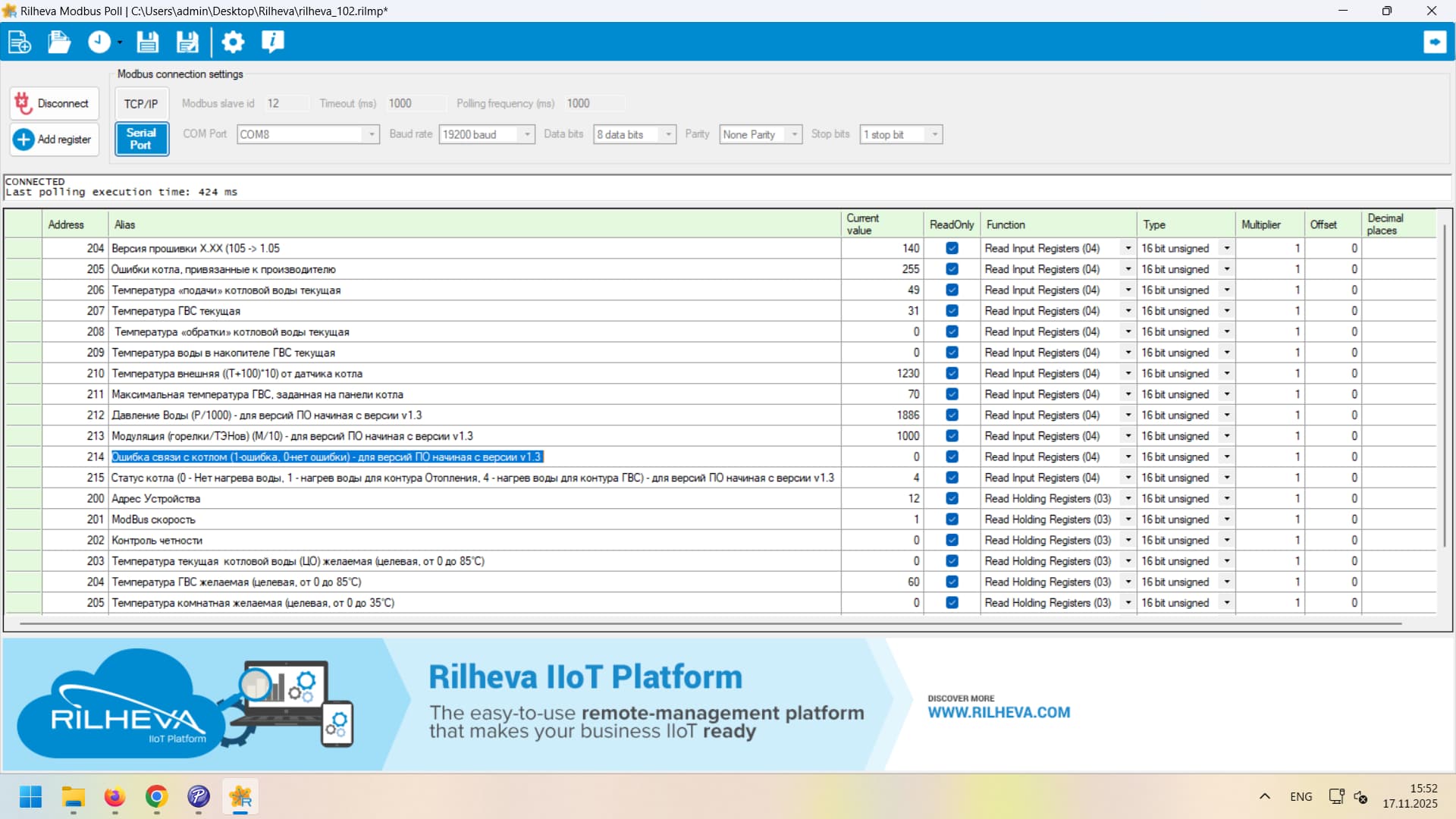Click the exit arrow icon at top right
Screen dimensions: 1456x819
pyautogui.click(x=1434, y=42)
